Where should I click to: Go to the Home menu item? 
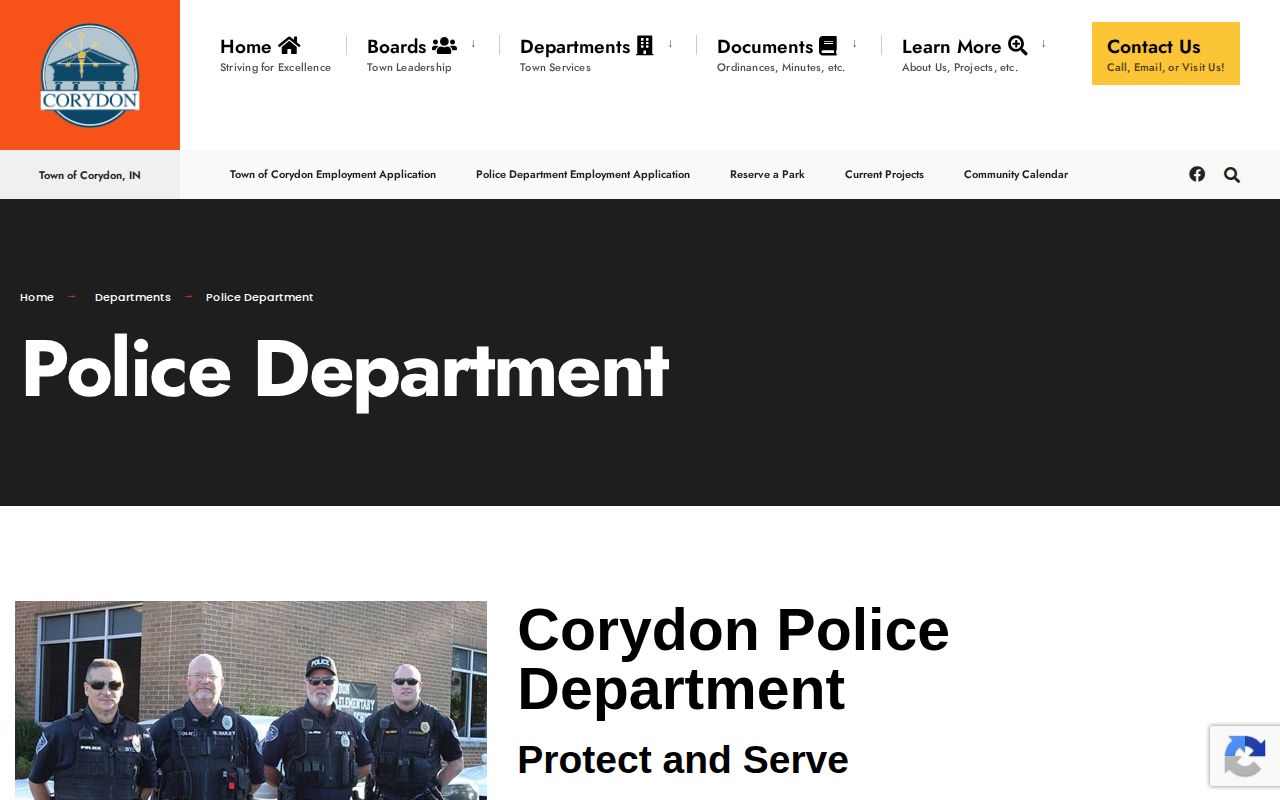(x=275, y=55)
